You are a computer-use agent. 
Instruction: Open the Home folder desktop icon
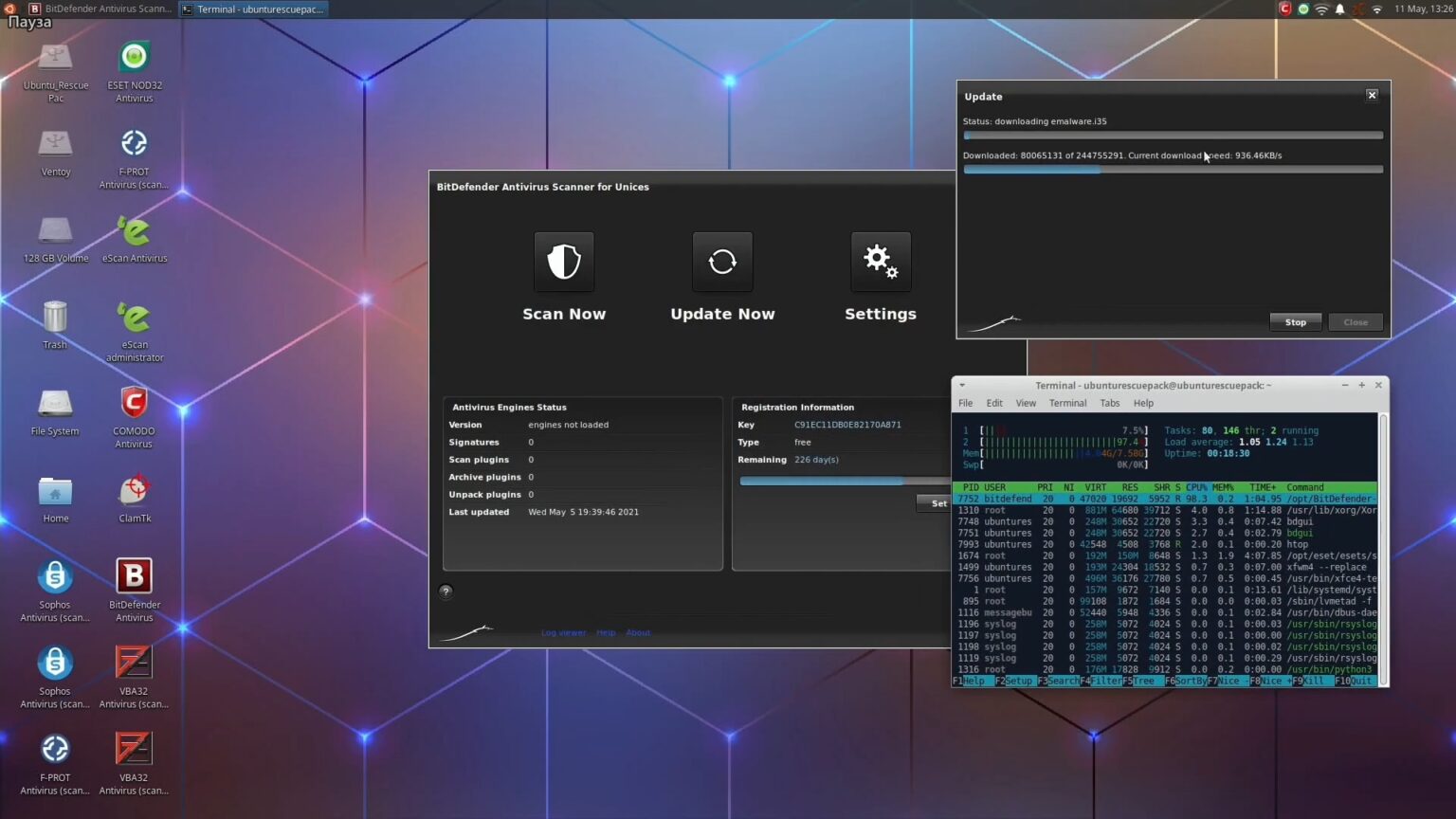click(55, 500)
